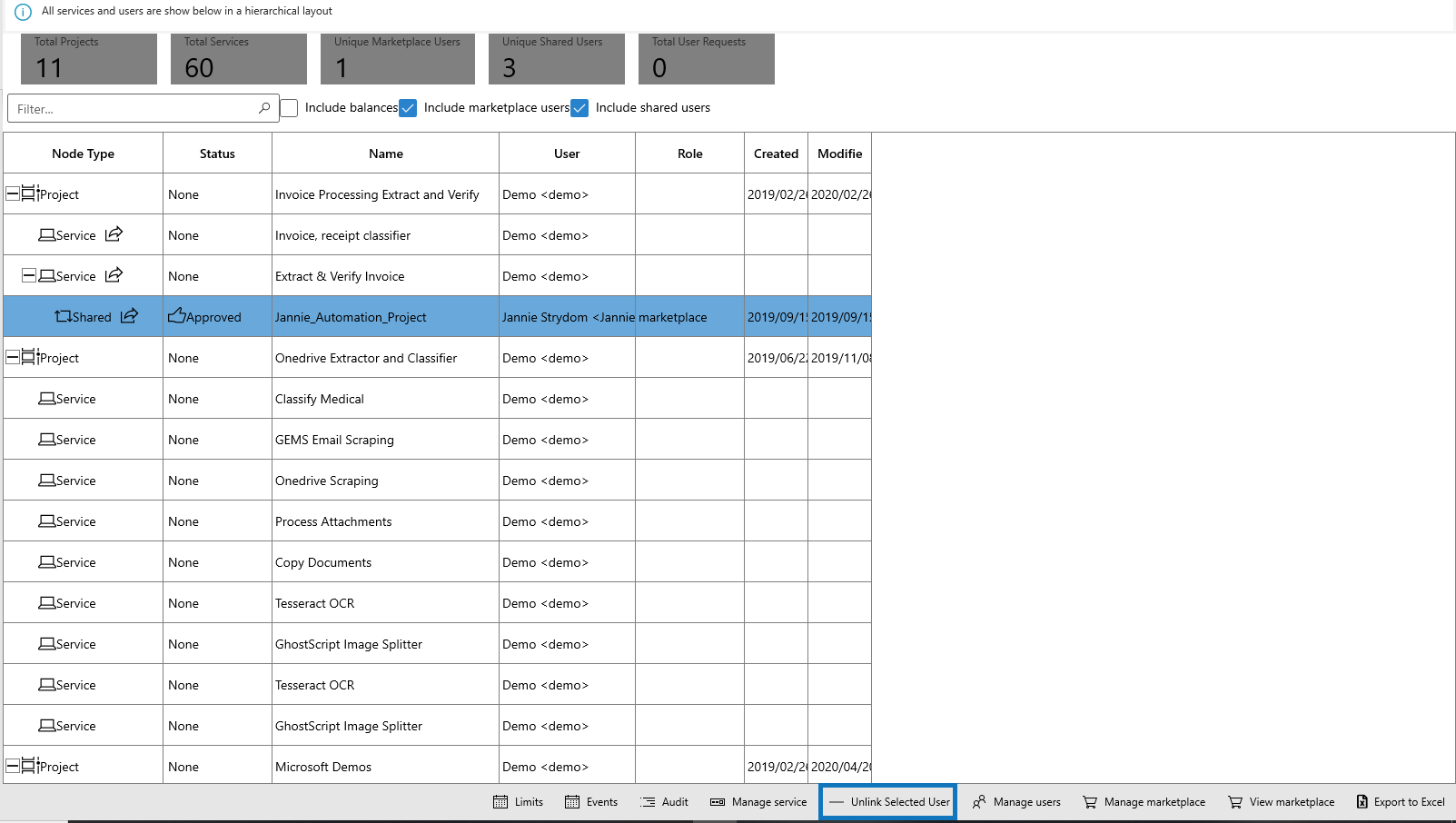
Task: Sort by Node Type column header
Action: pyautogui.click(x=84, y=154)
